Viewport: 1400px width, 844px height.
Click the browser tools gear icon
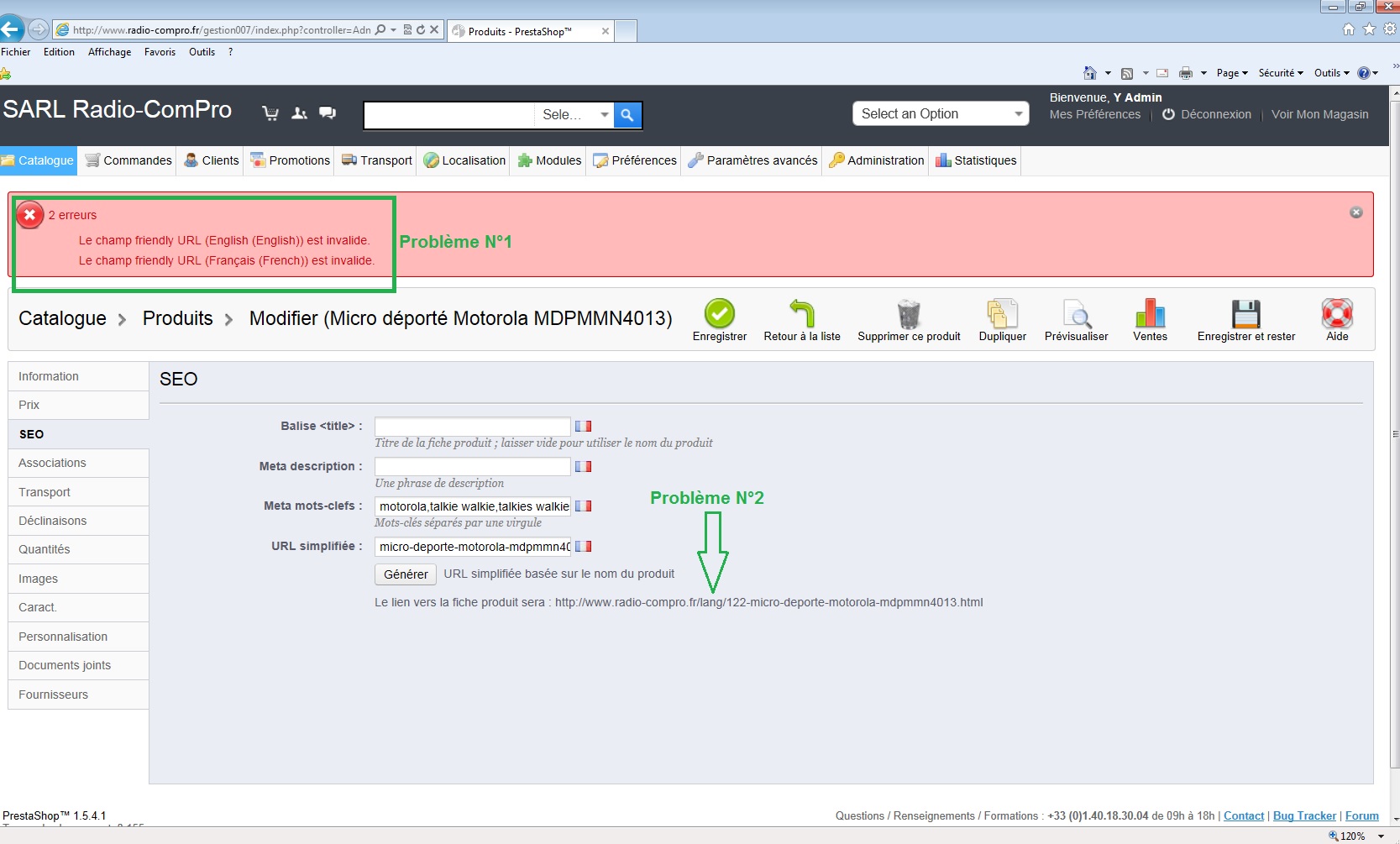(x=1390, y=29)
